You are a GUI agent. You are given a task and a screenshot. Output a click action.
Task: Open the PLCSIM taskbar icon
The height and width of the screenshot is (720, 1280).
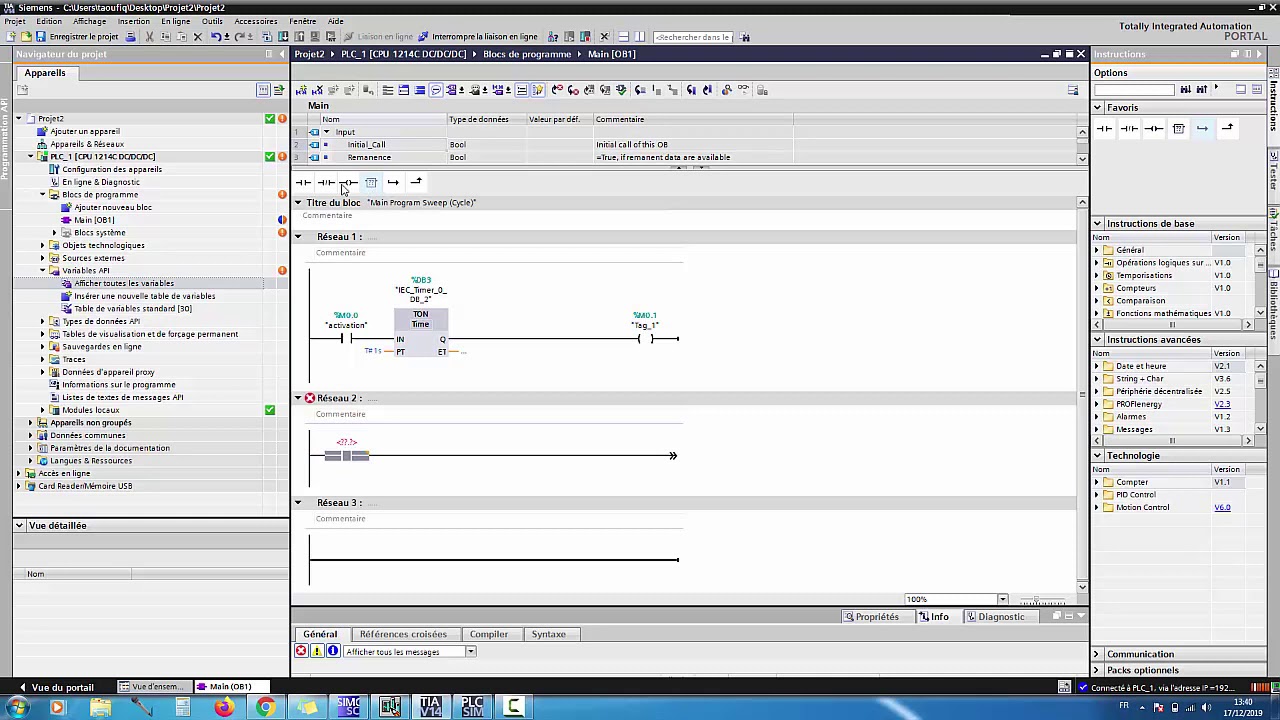(x=472, y=707)
